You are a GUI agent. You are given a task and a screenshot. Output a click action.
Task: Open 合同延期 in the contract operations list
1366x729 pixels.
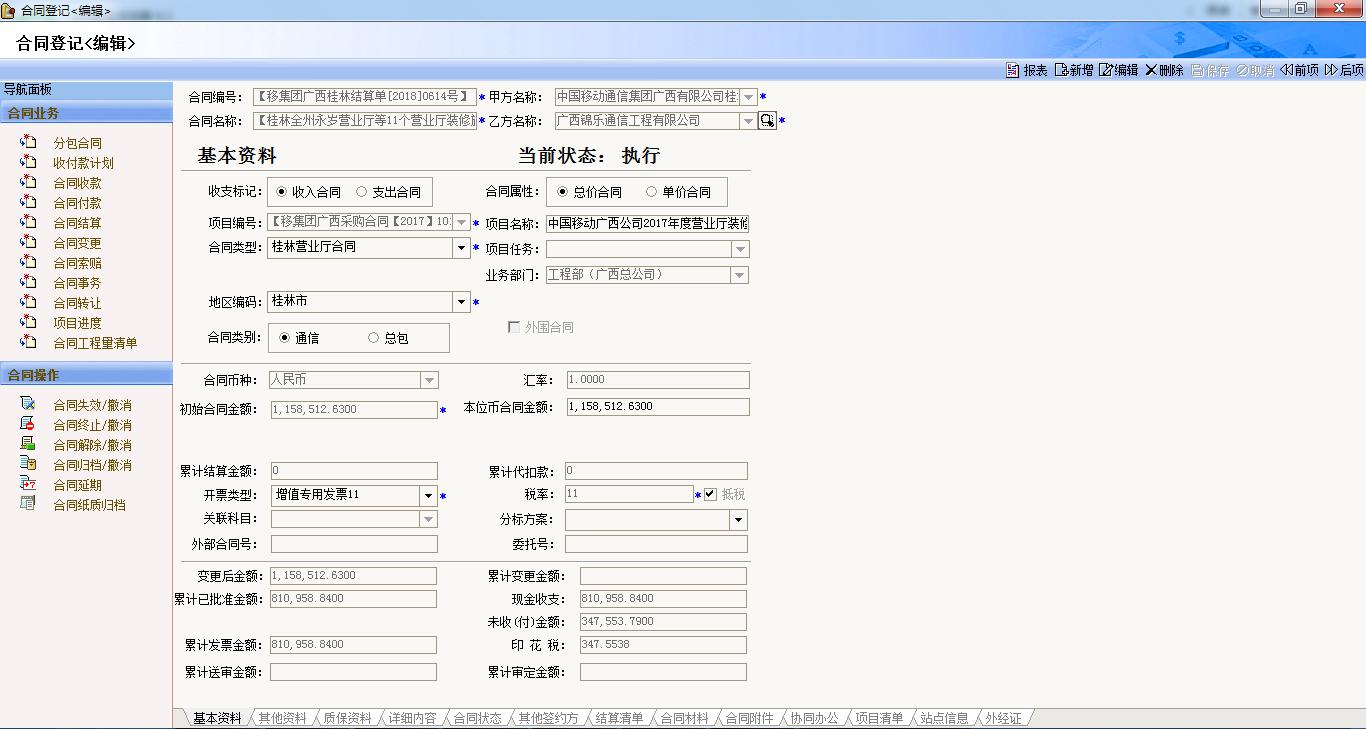[x=77, y=485]
